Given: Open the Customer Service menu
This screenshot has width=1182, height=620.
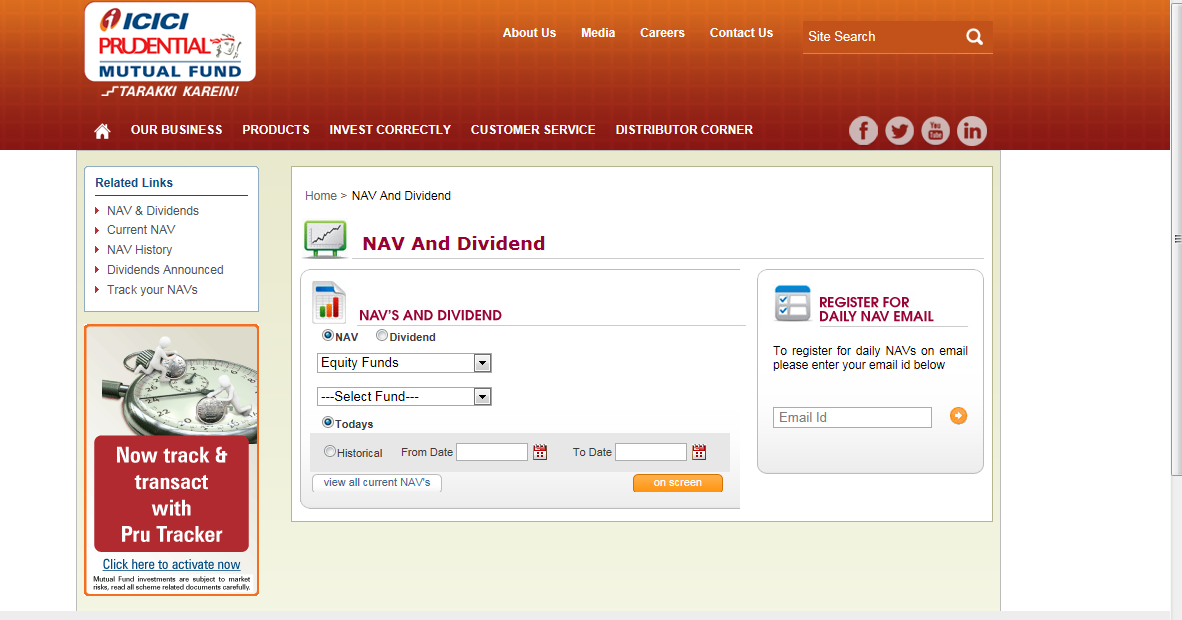Looking at the screenshot, I should [x=533, y=130].
